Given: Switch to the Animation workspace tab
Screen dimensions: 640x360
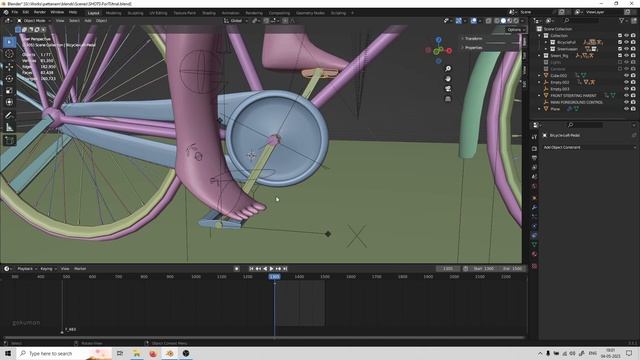Looking at the screenshot, I should 230,13.
